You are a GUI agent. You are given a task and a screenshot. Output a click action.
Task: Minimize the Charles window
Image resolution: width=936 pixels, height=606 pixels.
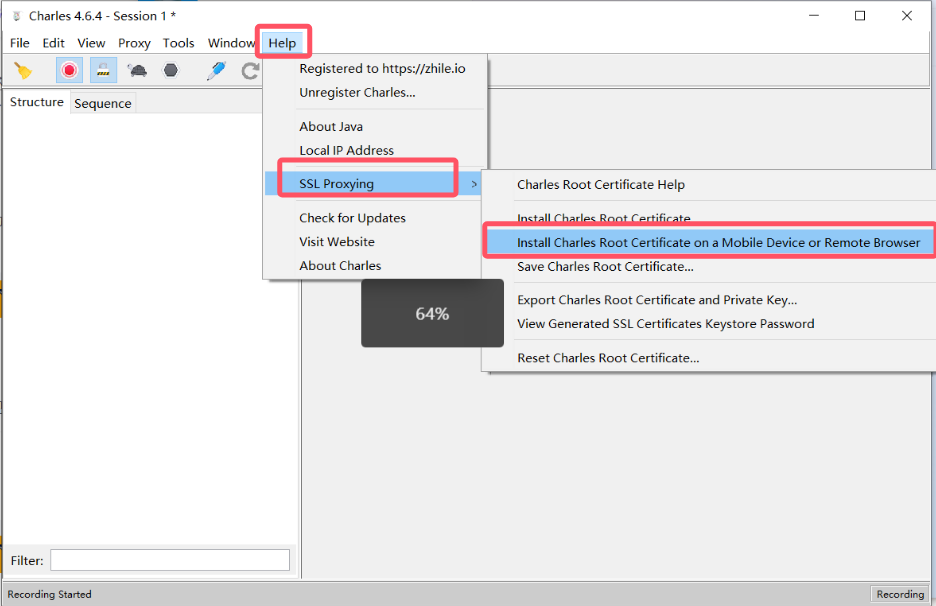[x=814, y=16]
